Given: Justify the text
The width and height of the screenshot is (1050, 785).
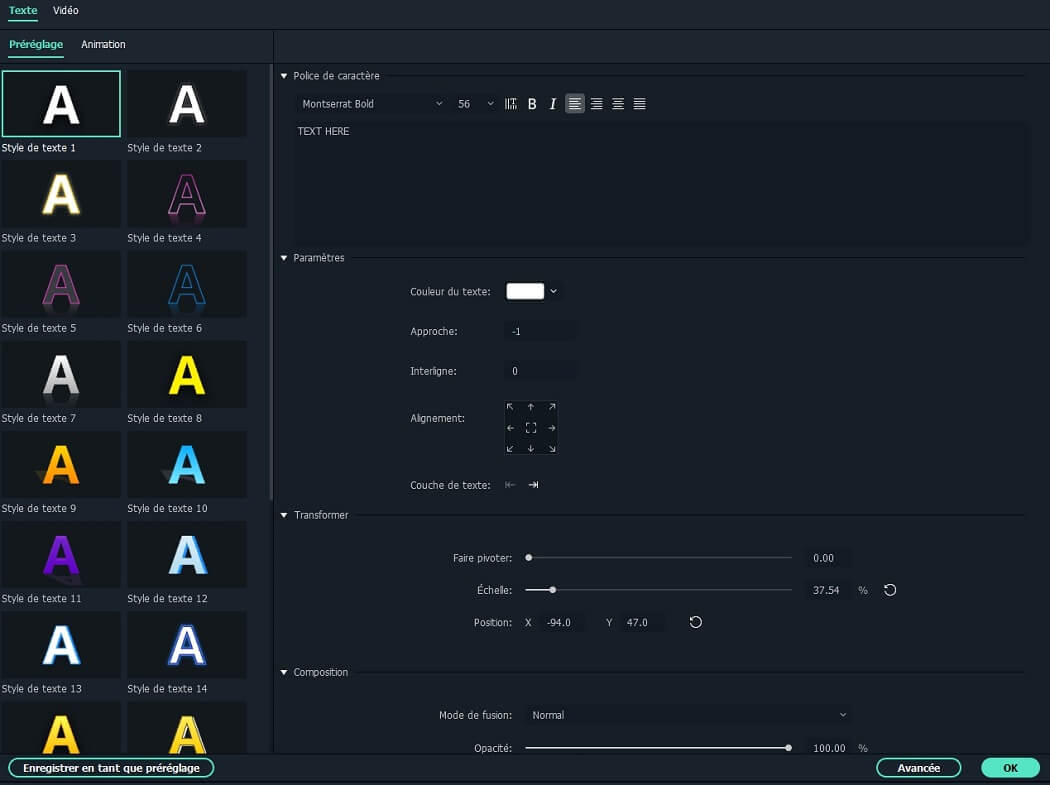Looking at the screenshot, I should tap(640, 104).
